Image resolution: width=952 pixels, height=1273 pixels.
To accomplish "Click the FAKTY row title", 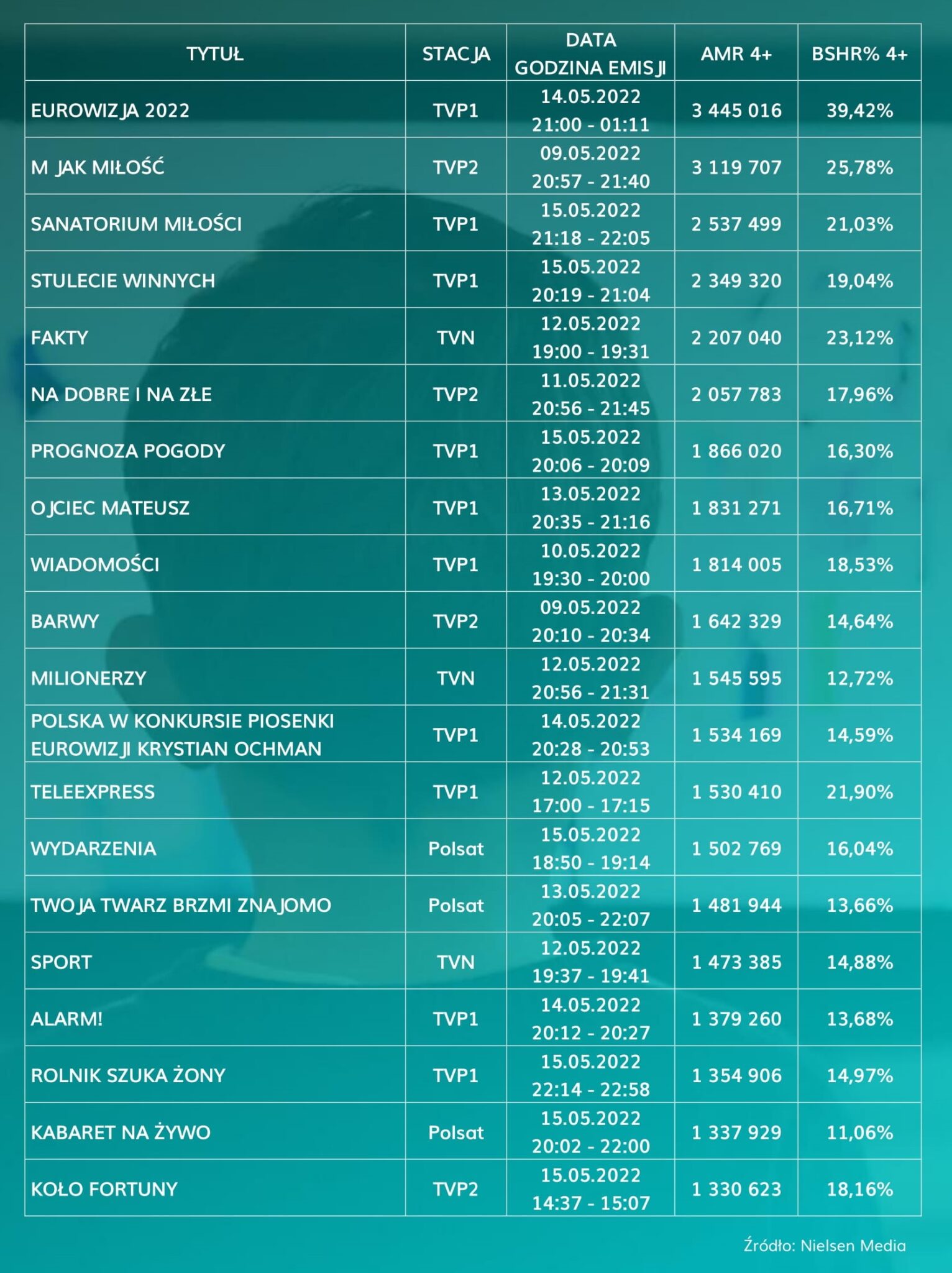I will click(60, 338).
